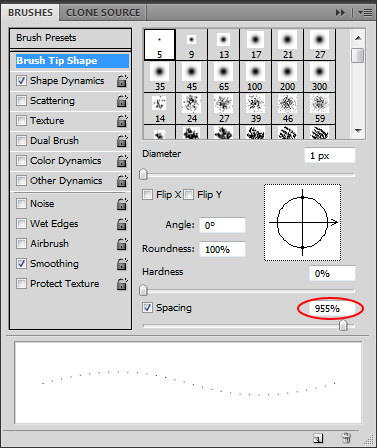Create a new brush preset
377x448 pixels.
(318, 438)
